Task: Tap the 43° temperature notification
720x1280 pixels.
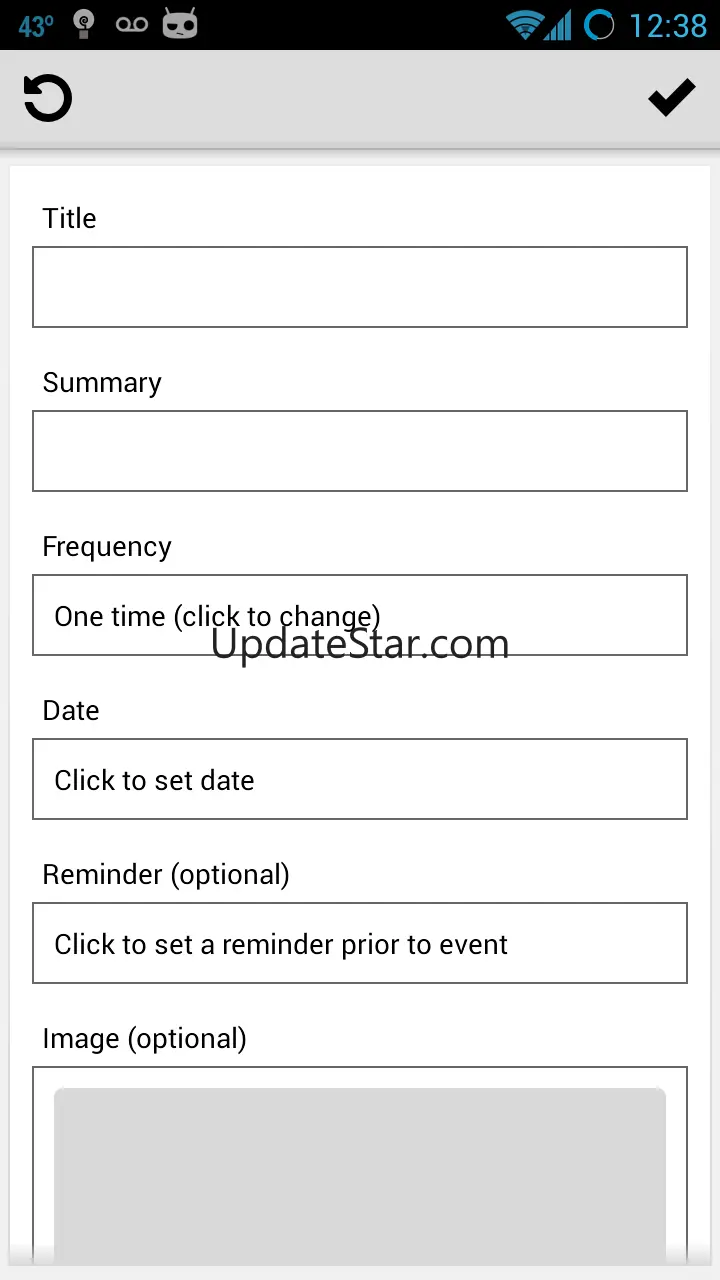Action: pos(36,25)
